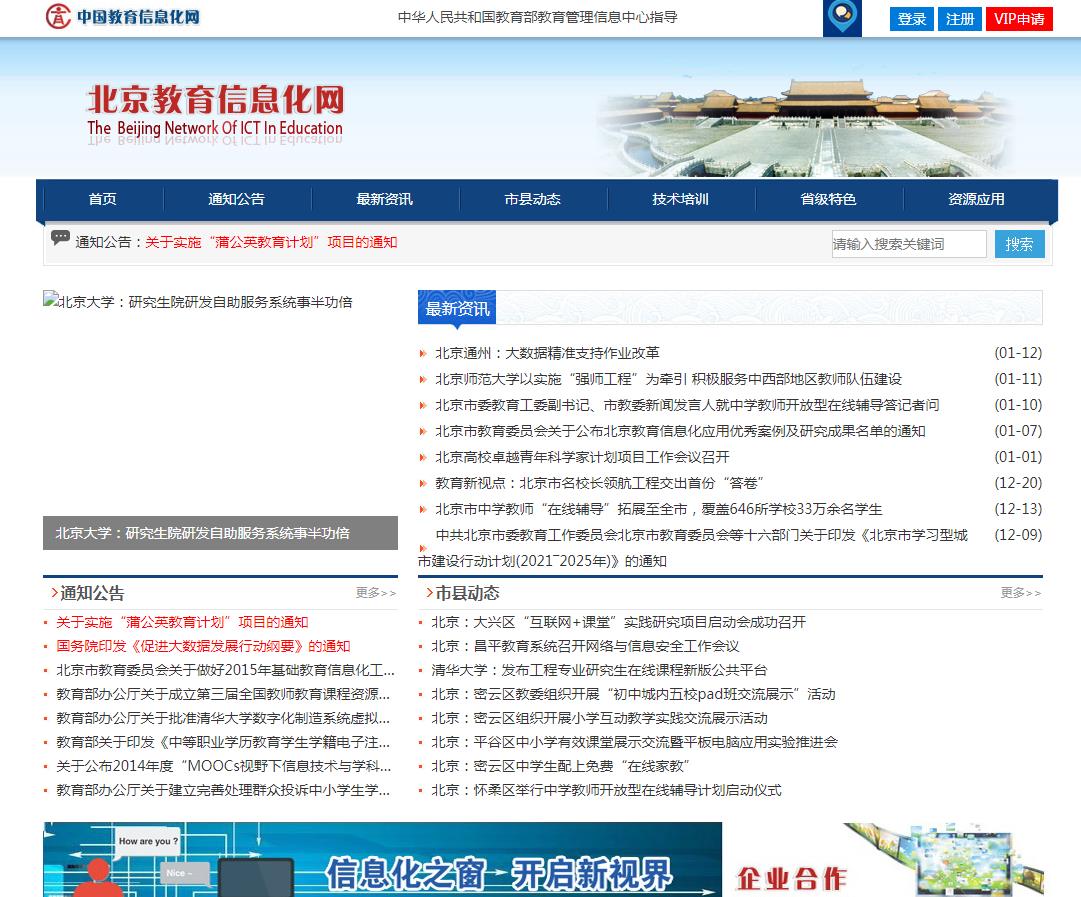Open news about 覆盖646所学校33万余名学生
1081x897 pixels.
658,509
